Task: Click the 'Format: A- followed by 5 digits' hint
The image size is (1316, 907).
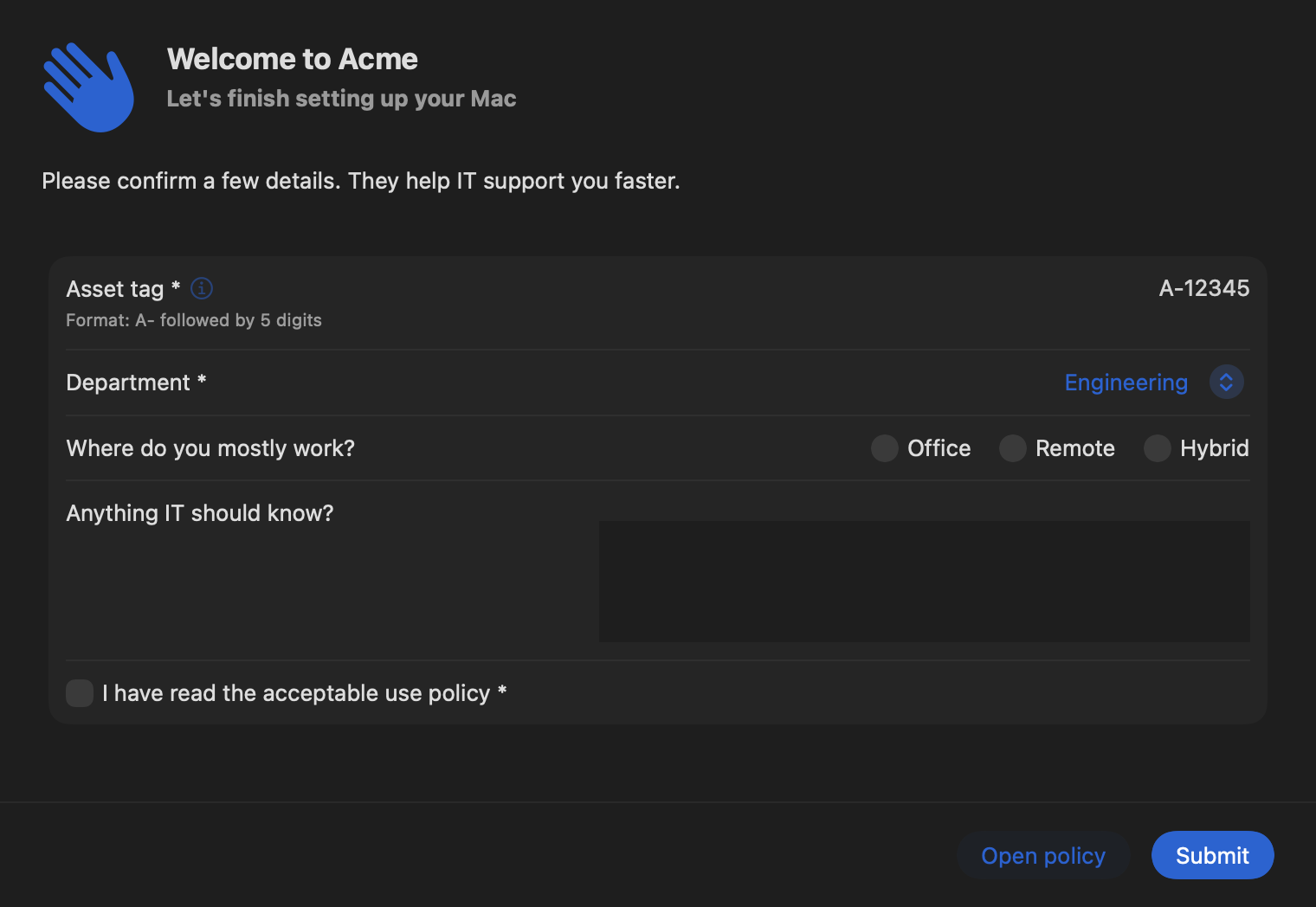Action: tap(194, 320)
